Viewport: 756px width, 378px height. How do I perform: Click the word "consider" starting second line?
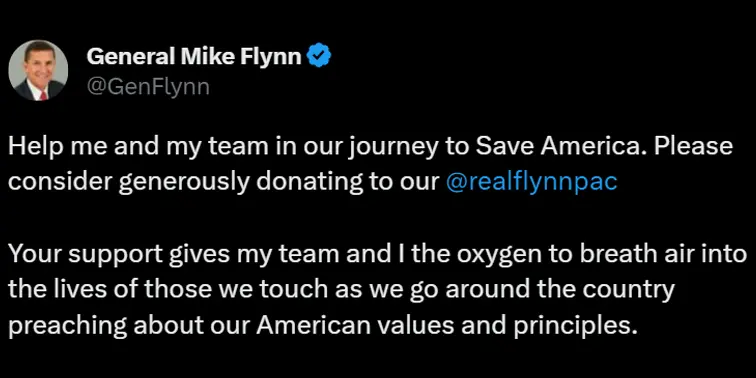pos(60,182)
